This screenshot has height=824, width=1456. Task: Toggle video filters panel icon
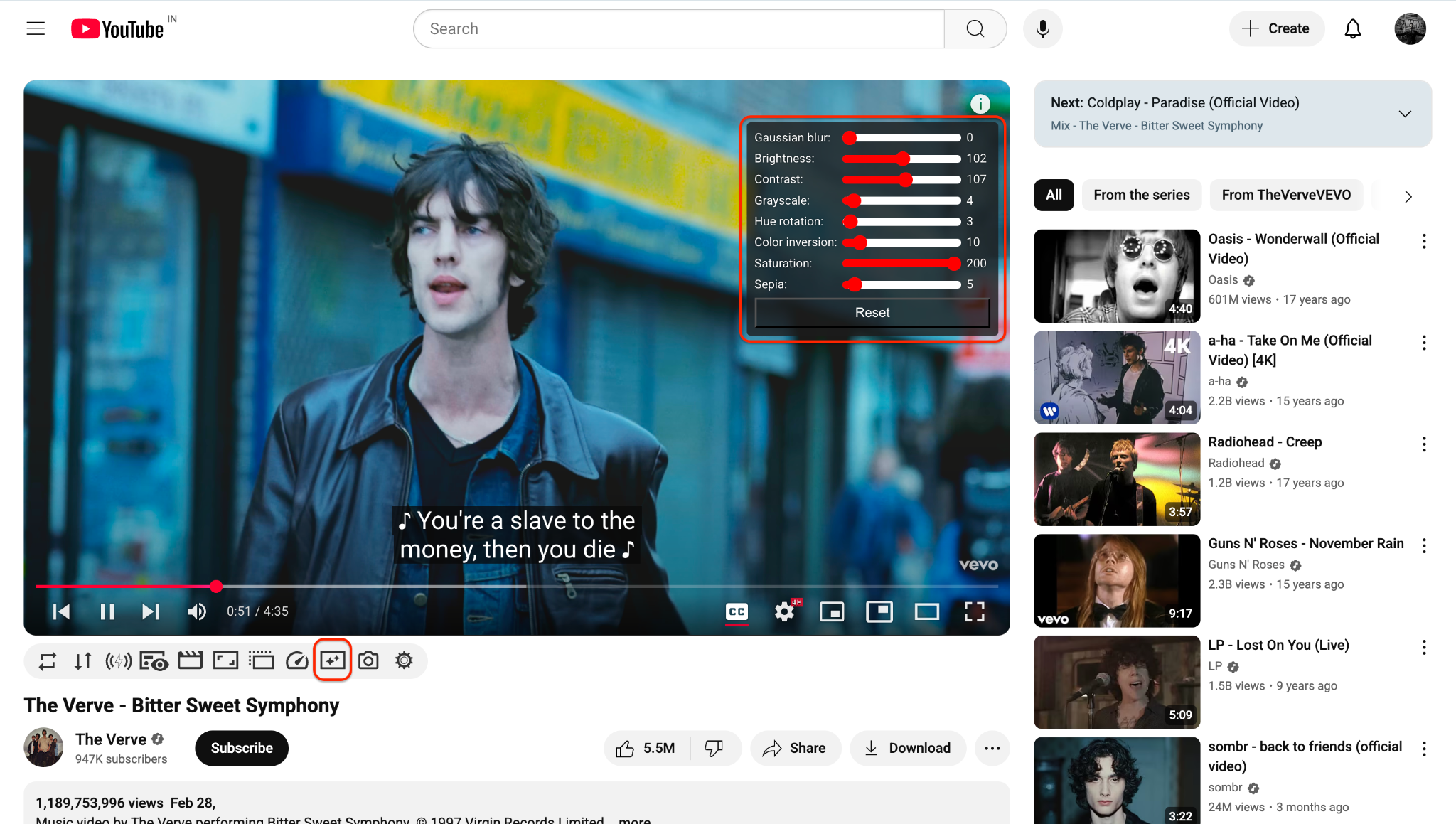coord(333,661)
